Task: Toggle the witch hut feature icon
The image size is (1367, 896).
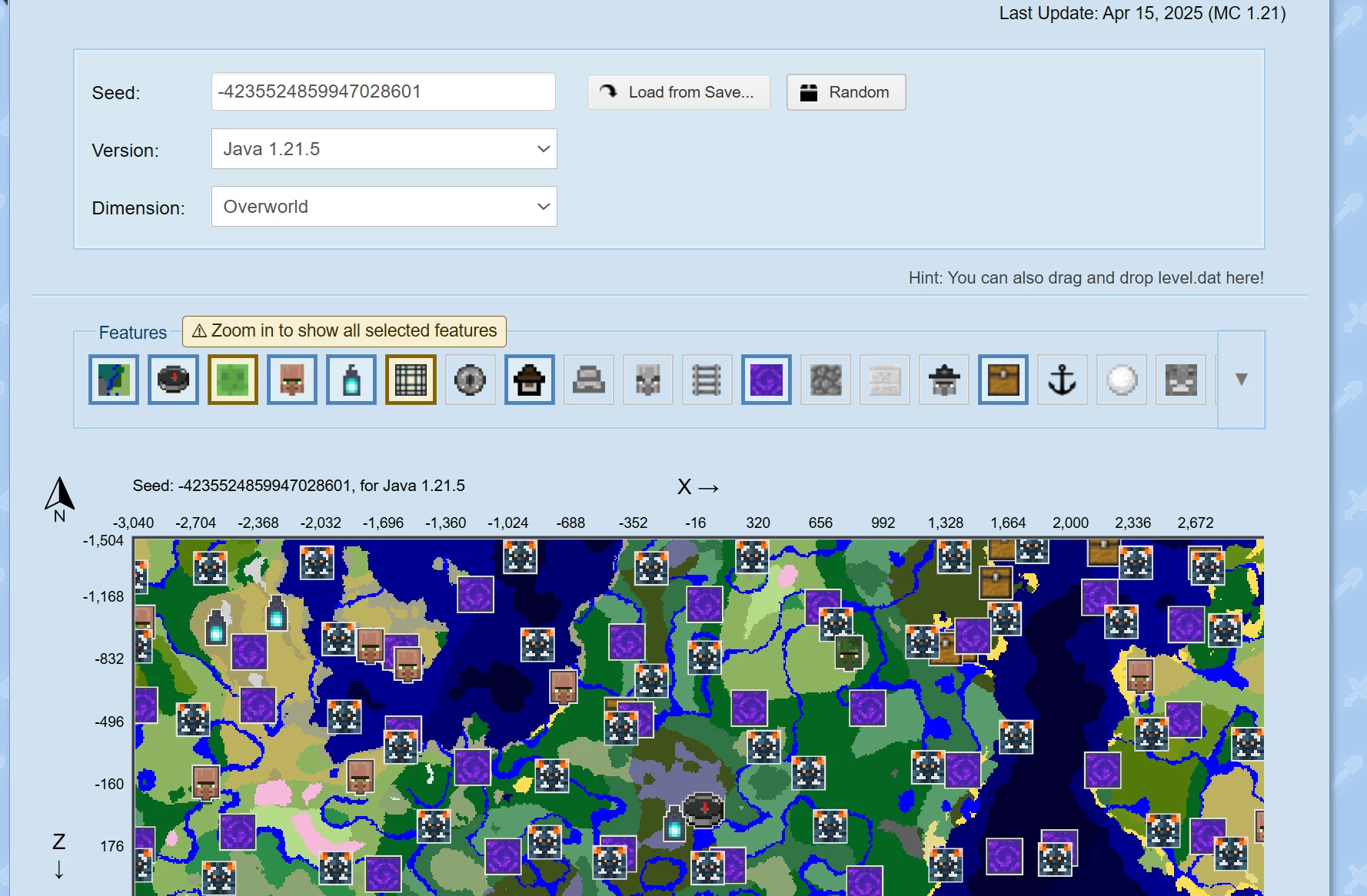Action: tap(530, 380)
